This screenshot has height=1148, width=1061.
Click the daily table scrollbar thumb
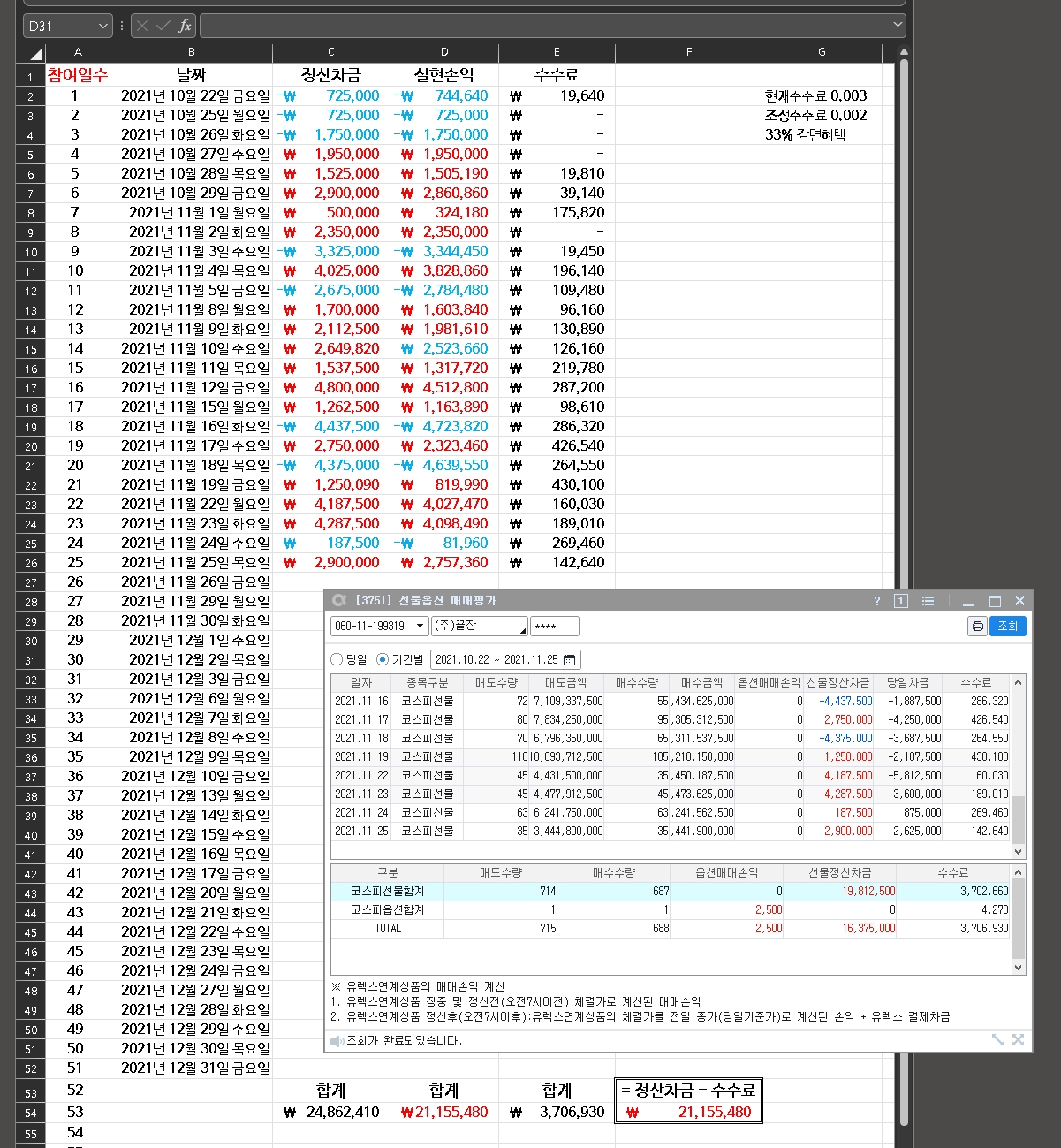1019,819
